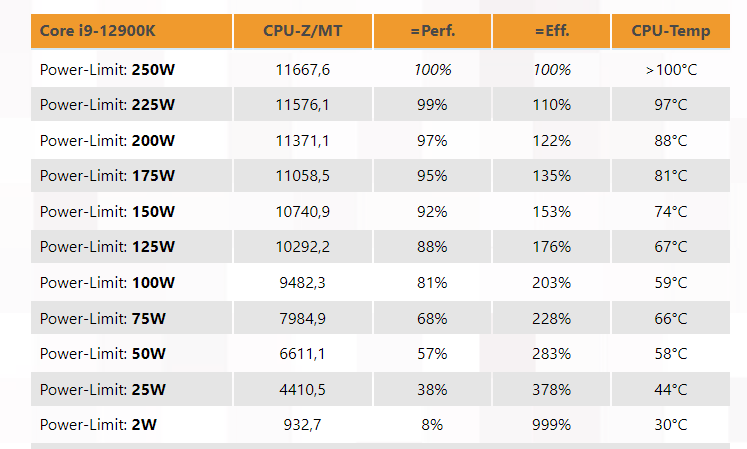Click the Power-Limit 75W row label
Image resolution: width=747 pixels, height=449 pixels.
coord(103,318)
